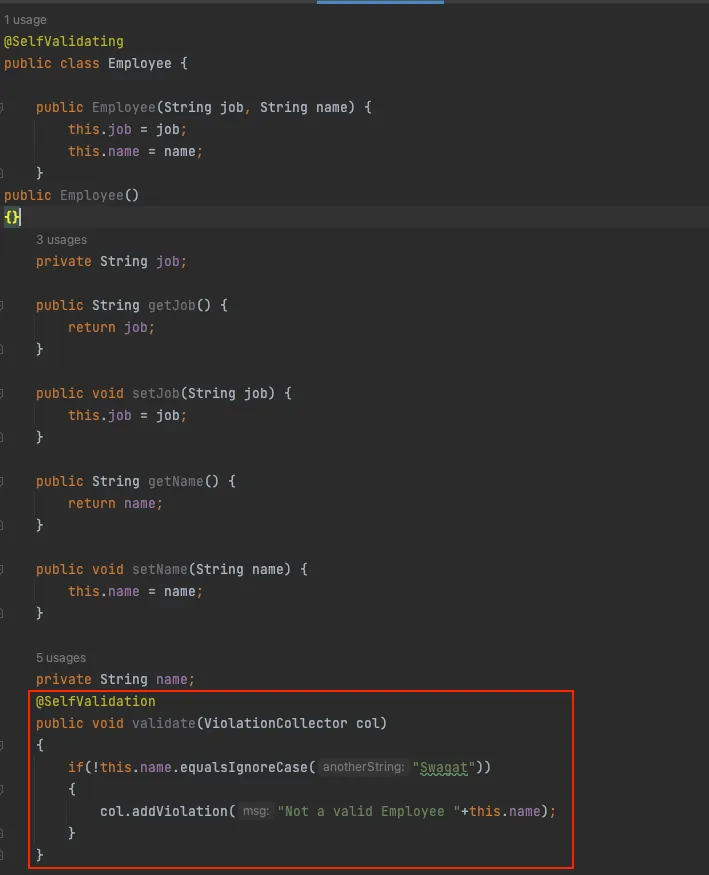The height and width of the screenshot is (875, 709).
Task: Click the getJob method name
Action: tap(172, 305)
